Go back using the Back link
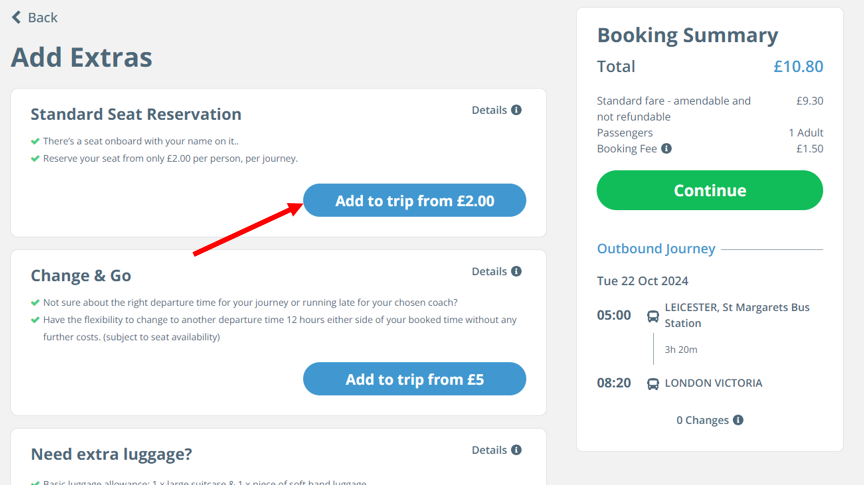This screenshot has height=485, width=864. (x=42, y=17)
